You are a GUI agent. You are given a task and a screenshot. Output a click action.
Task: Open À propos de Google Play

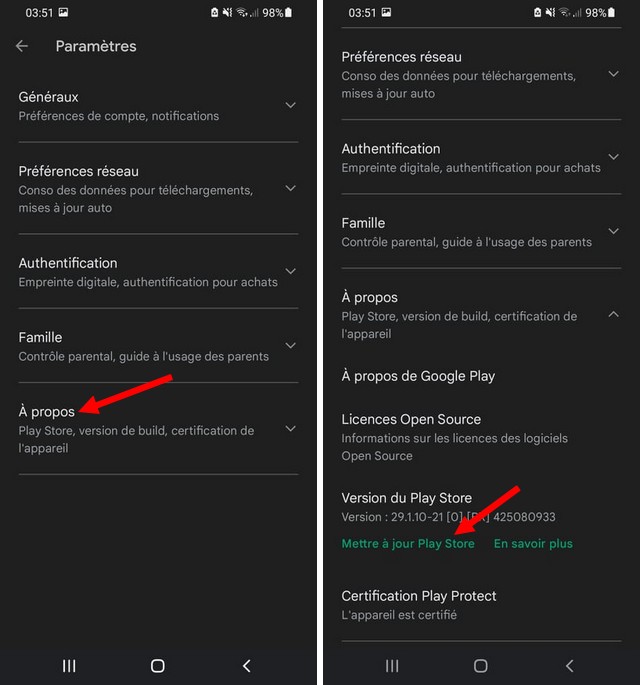418,376
